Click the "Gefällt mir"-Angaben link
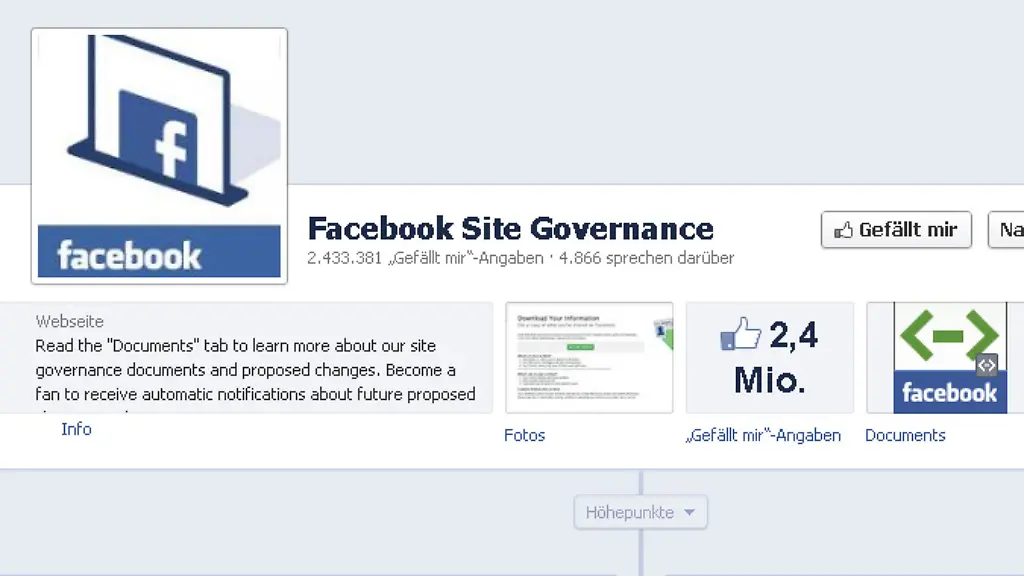Image resolution: width=1024 pixels, height=576 pixels. click(764, 435)
